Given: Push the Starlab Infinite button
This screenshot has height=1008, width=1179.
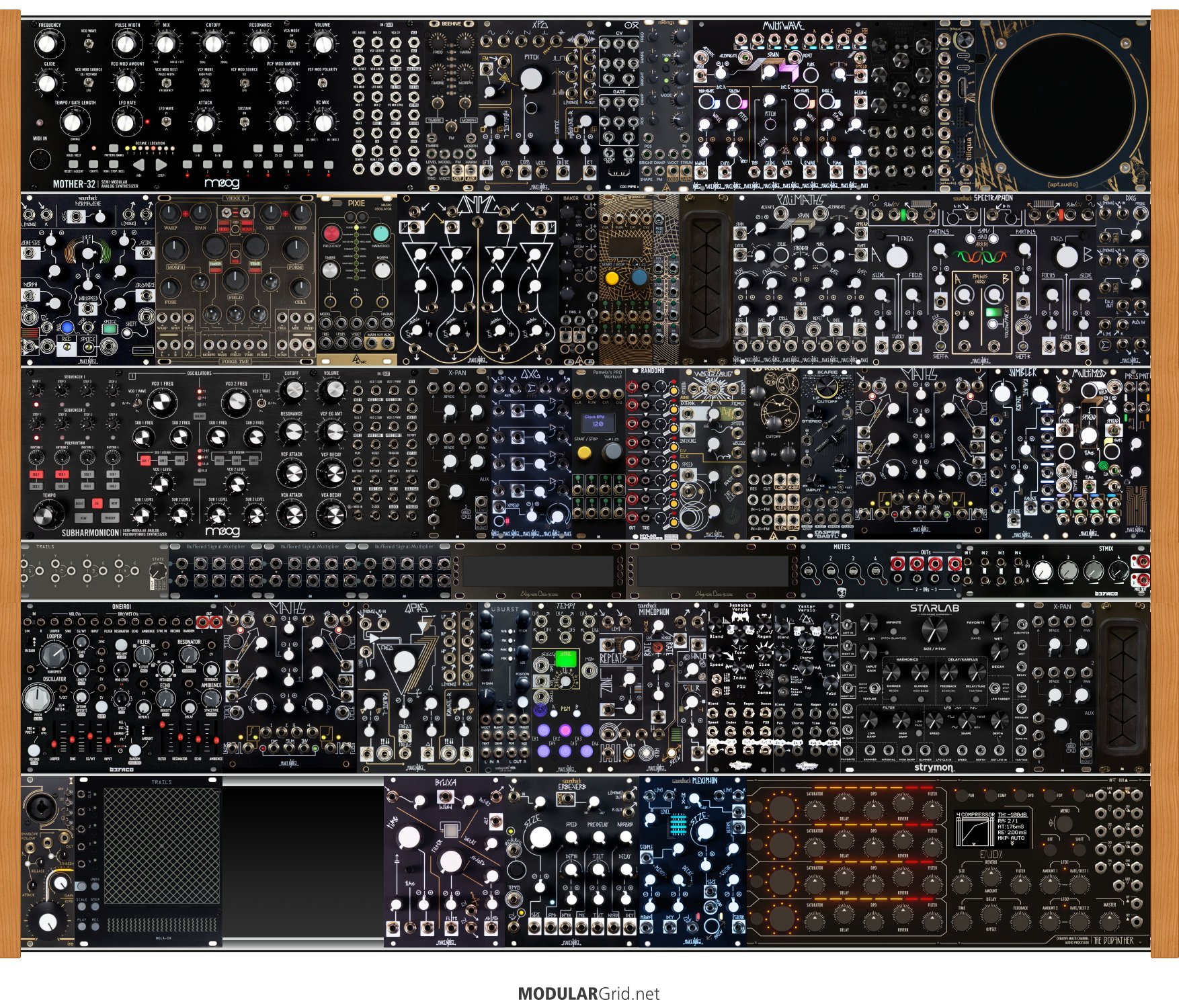Looking at the screenshot, I should (x=893, y=630).
